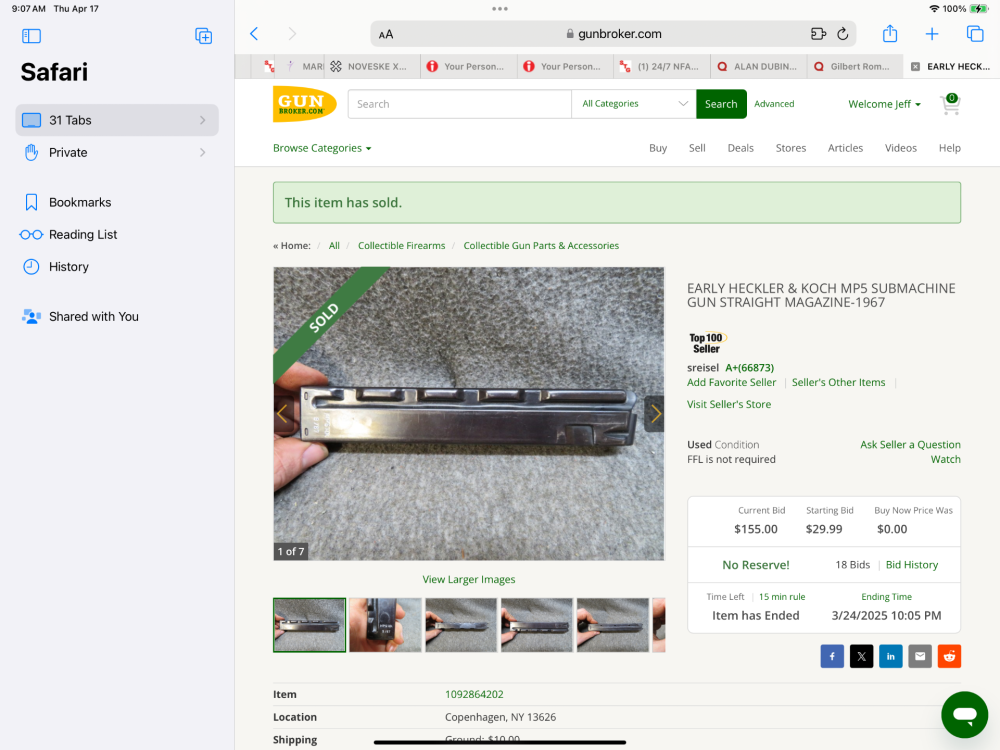Open the Private tab group
This screenshot has height=750, width=1000.
pyautogui.click(x=117, y=152)
